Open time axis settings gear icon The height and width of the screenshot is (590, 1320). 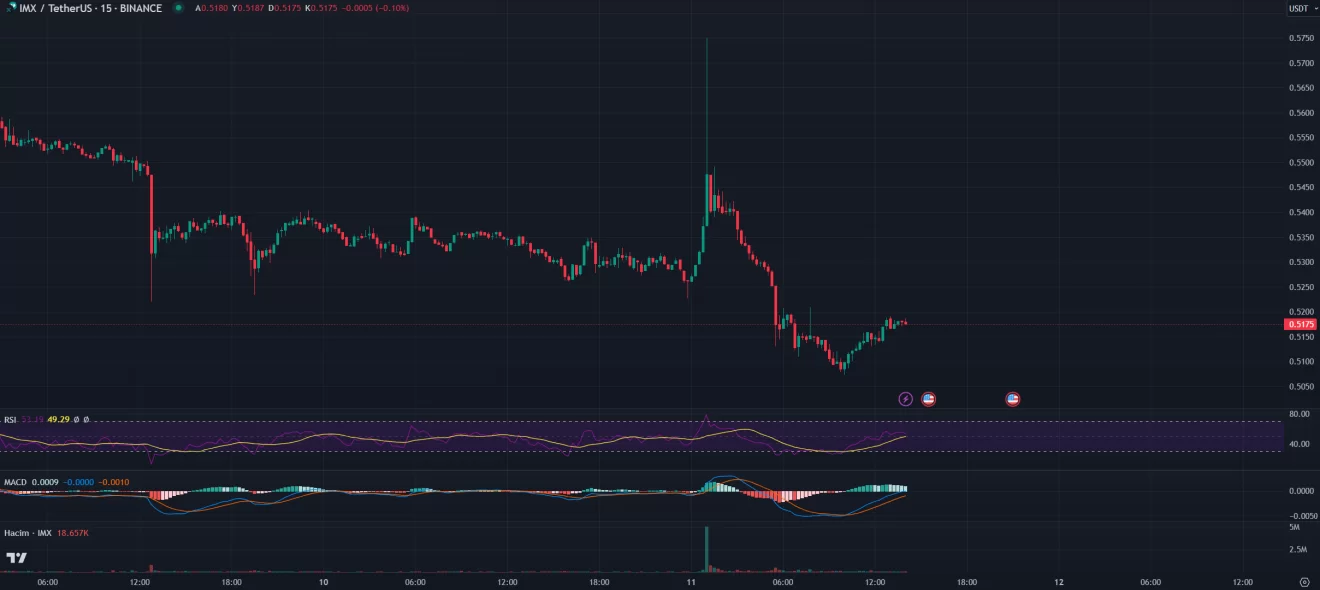click(x=1304, y=581)
